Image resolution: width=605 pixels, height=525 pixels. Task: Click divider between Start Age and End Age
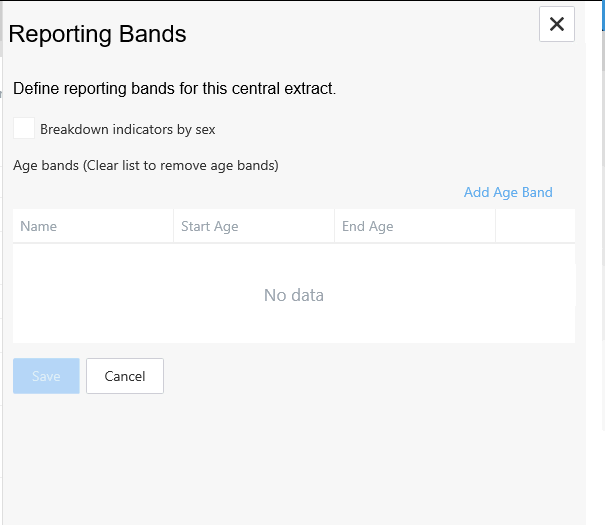pos(335,226)
